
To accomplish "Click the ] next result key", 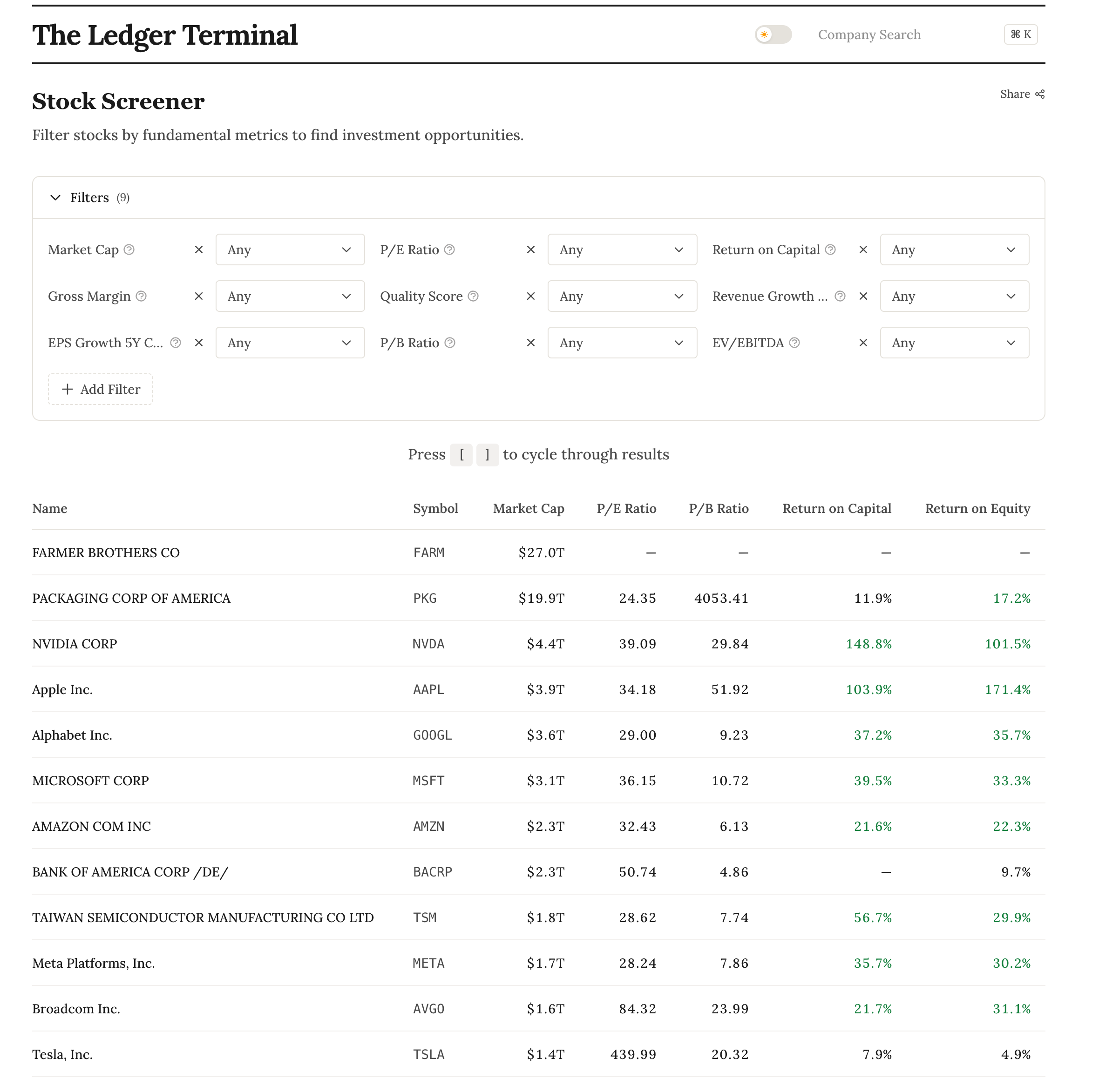I will click(488, 455).
